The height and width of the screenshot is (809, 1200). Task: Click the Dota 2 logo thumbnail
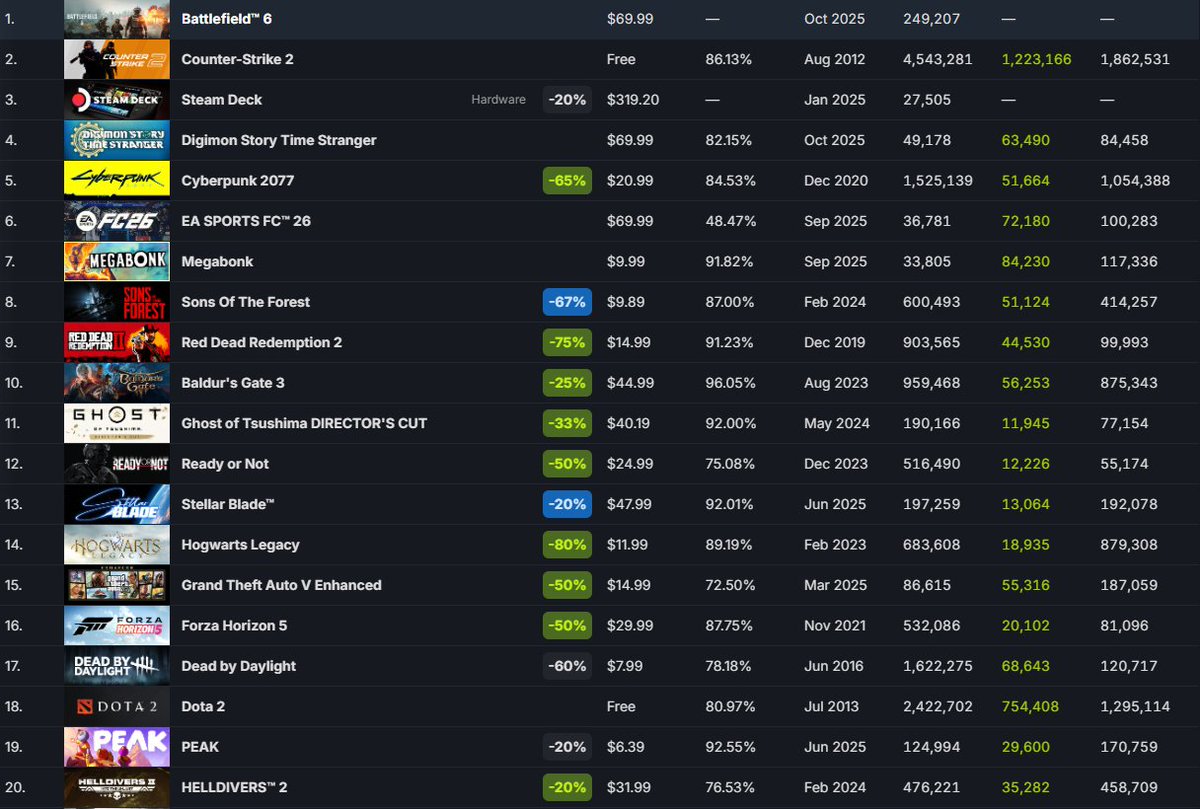(x=116, y=706)
